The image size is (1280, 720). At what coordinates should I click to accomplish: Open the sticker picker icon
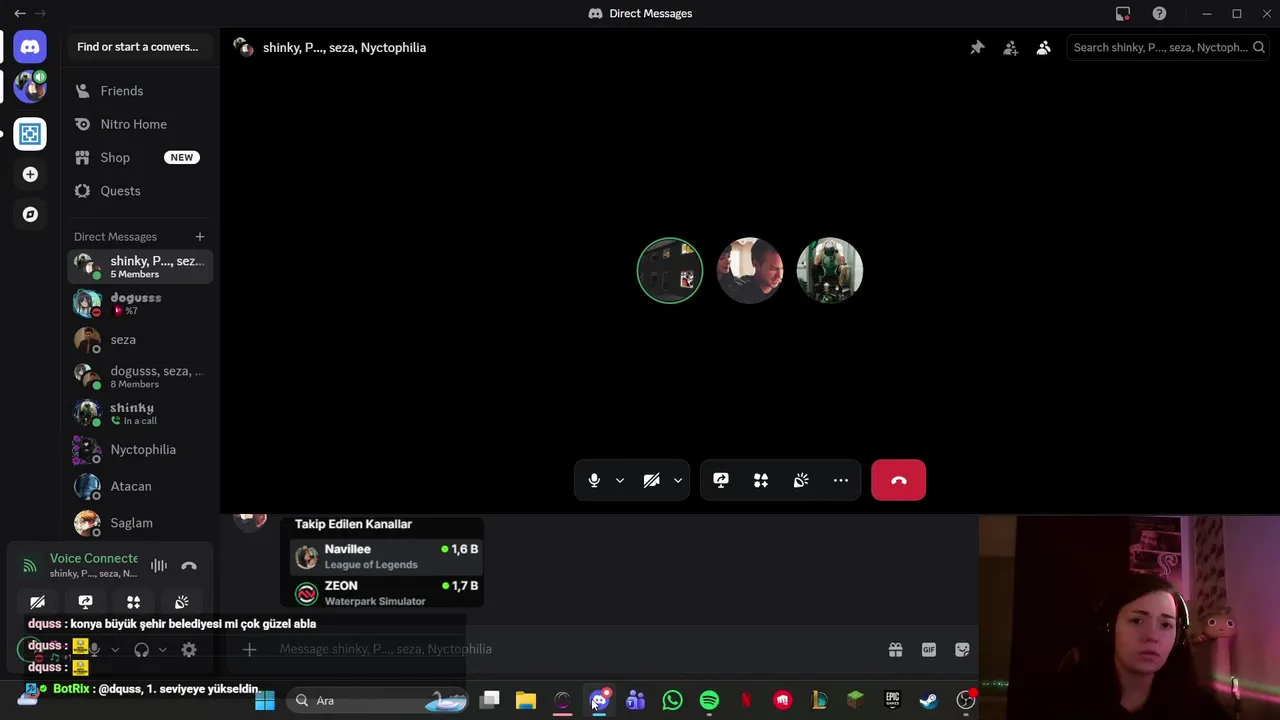coord(962,650)
